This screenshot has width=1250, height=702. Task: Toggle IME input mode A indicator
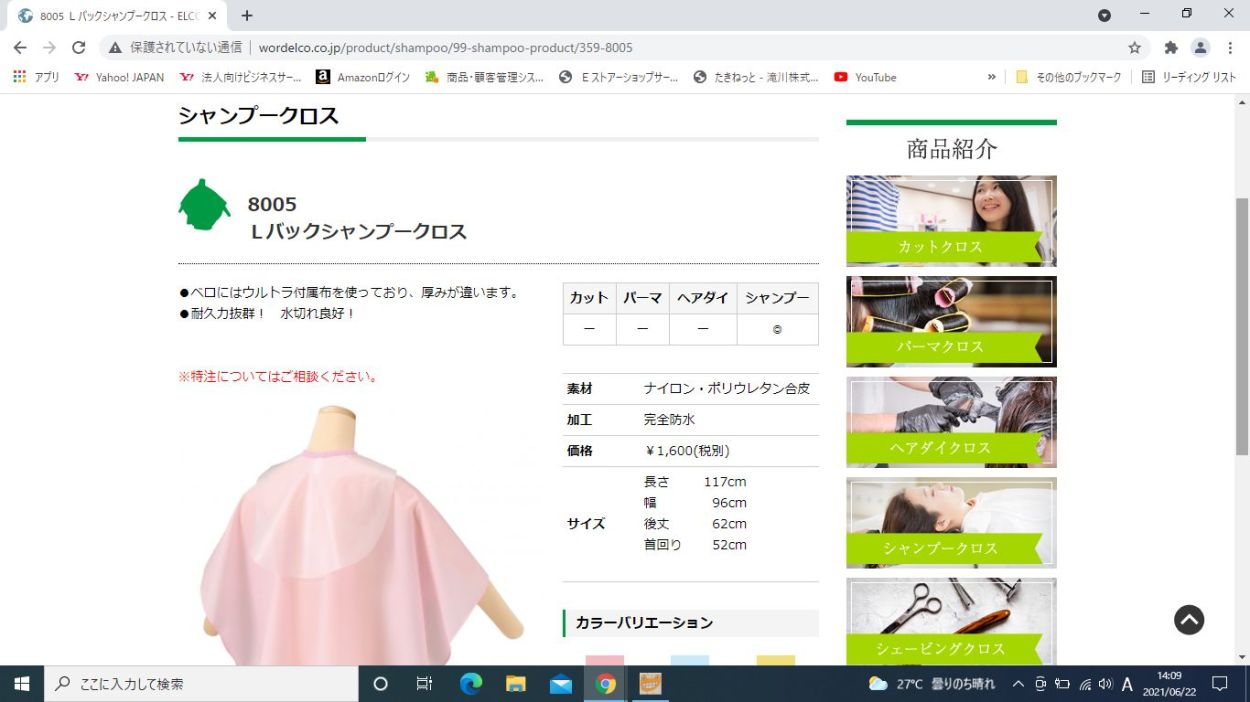point(1127,684)
